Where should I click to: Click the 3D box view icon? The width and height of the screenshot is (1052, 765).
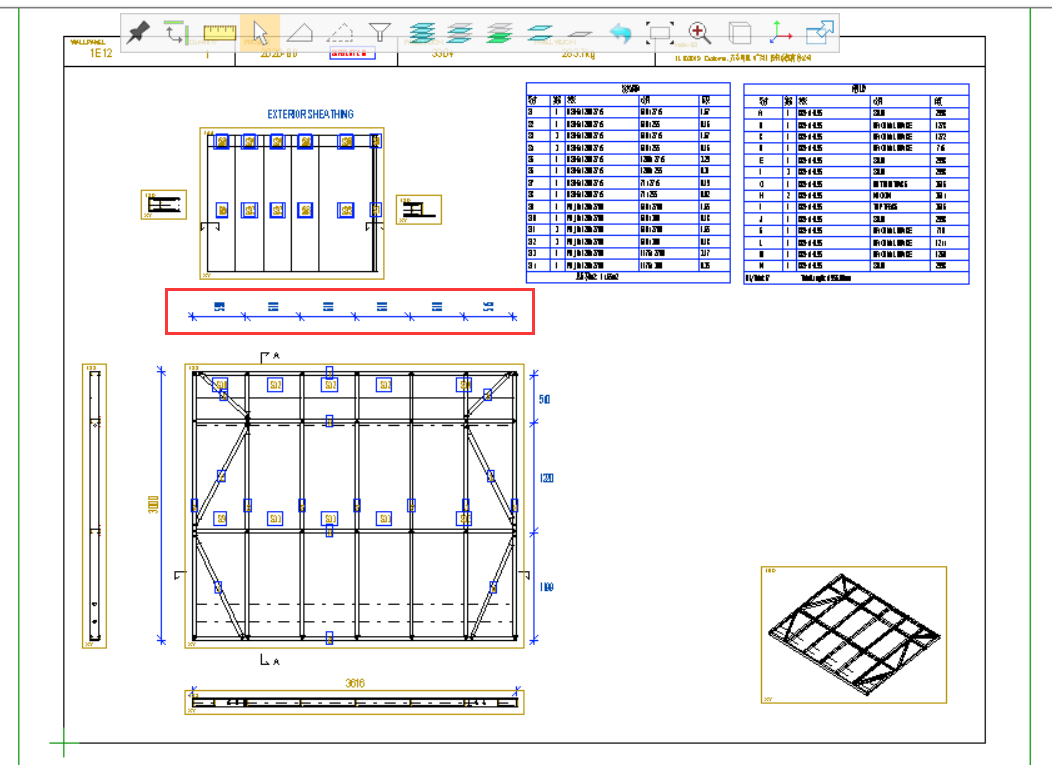tap(739, 32)
